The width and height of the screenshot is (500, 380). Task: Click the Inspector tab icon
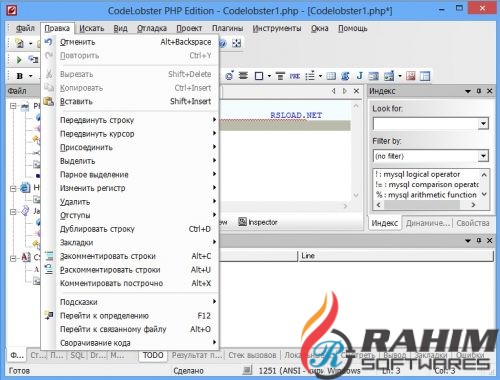(242, 222)
